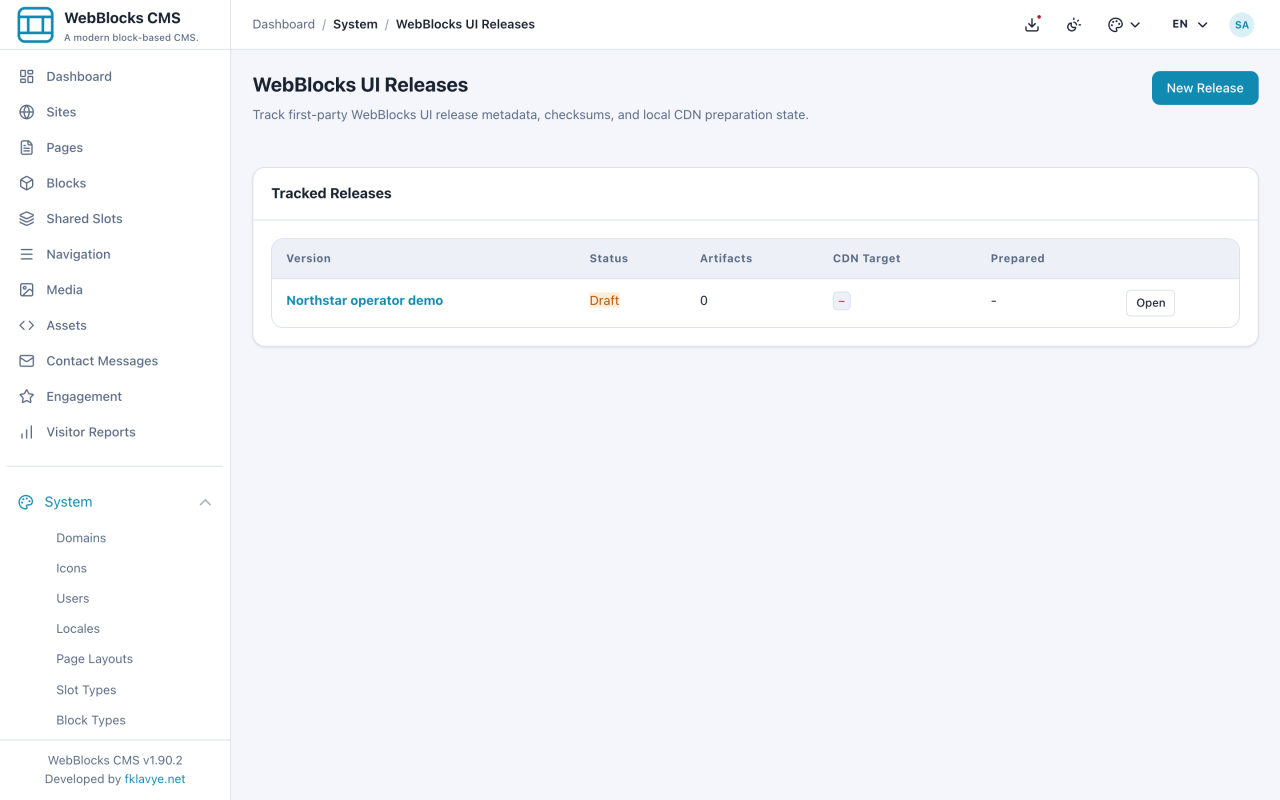The height and width of the screenshot is (800, 1280).
Task: Select Slot Types under System
Action: (86, 690)
